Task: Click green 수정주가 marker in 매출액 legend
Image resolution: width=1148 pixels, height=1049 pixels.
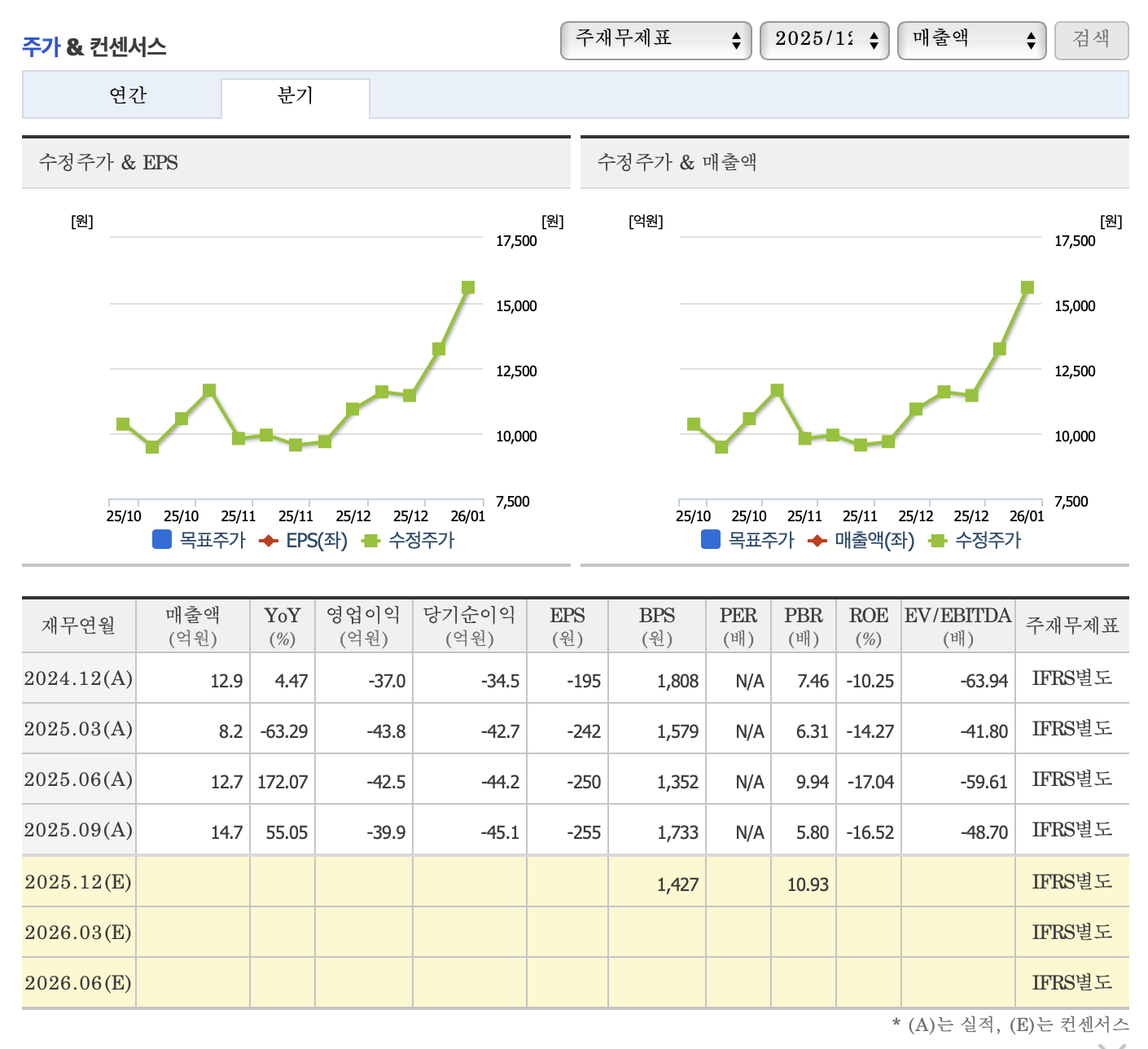Action: tap(938, 541)
